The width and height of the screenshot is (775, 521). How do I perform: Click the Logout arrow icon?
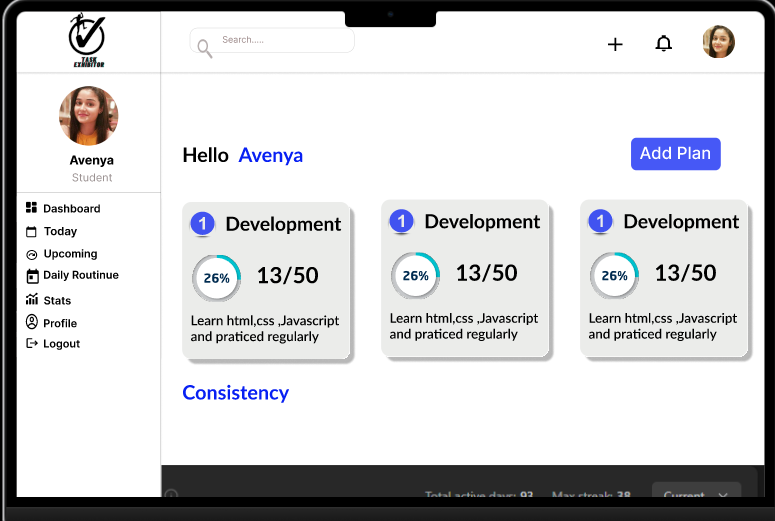point(32,344)
